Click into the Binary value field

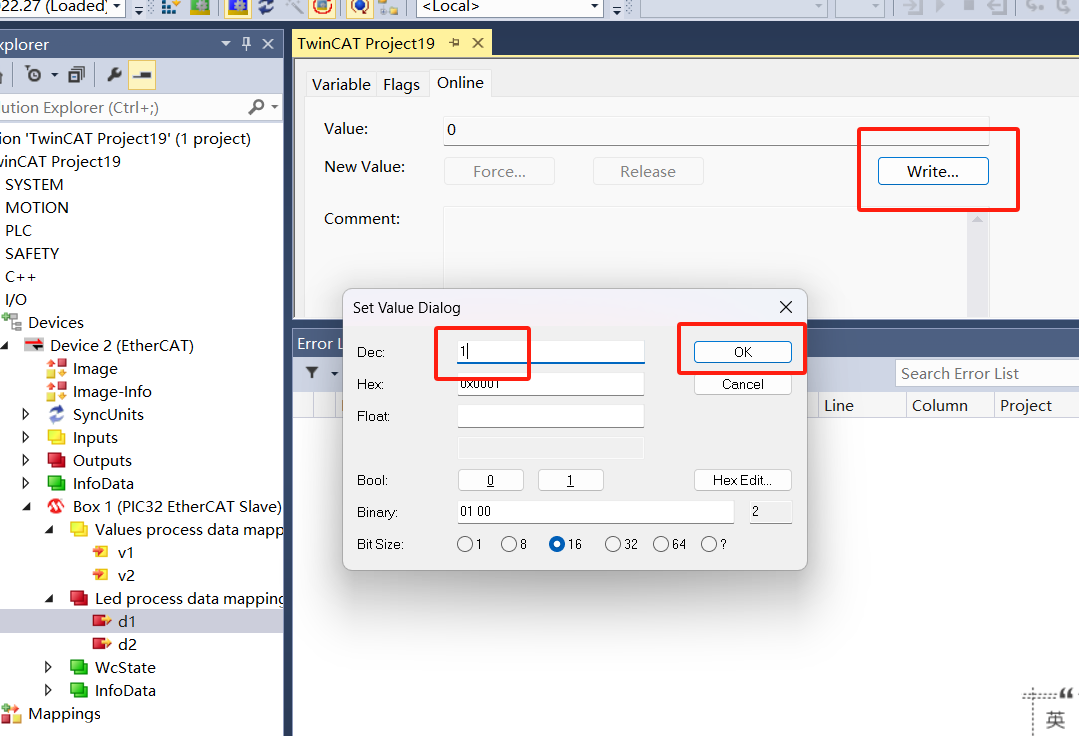pyautogui.click(x=596, y=512)
